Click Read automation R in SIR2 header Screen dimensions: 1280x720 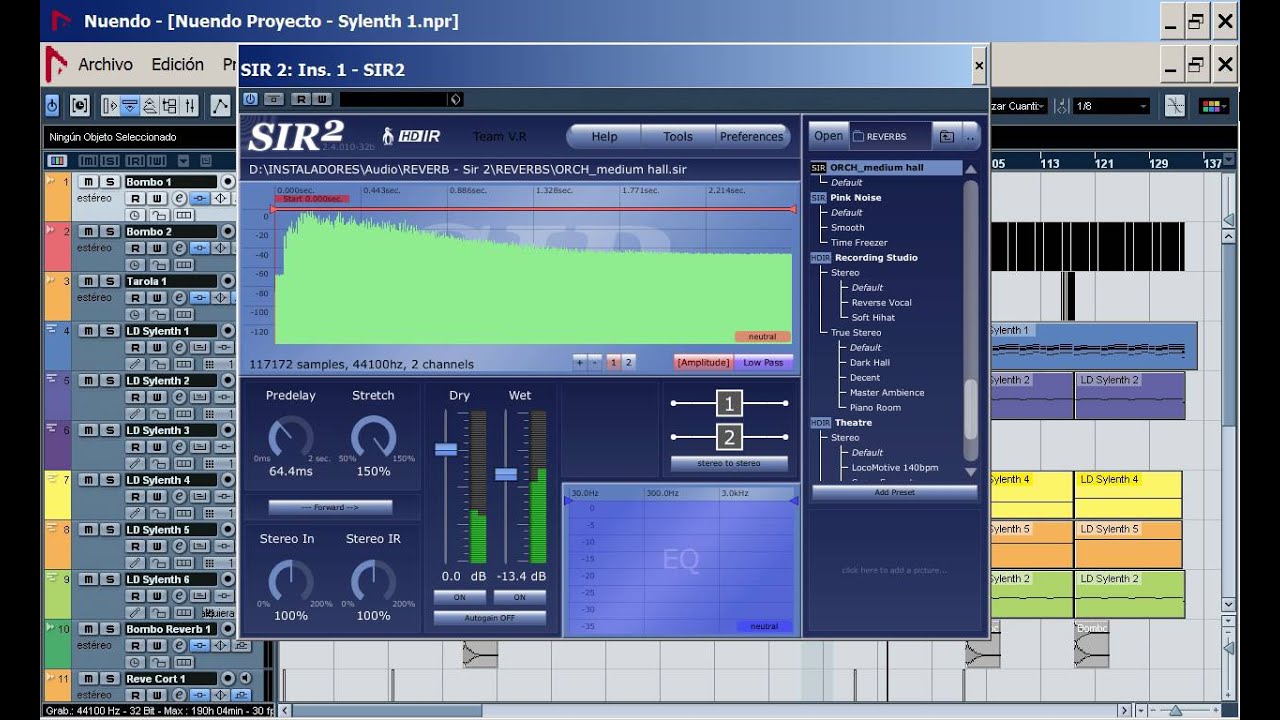(x=301, y=99)
